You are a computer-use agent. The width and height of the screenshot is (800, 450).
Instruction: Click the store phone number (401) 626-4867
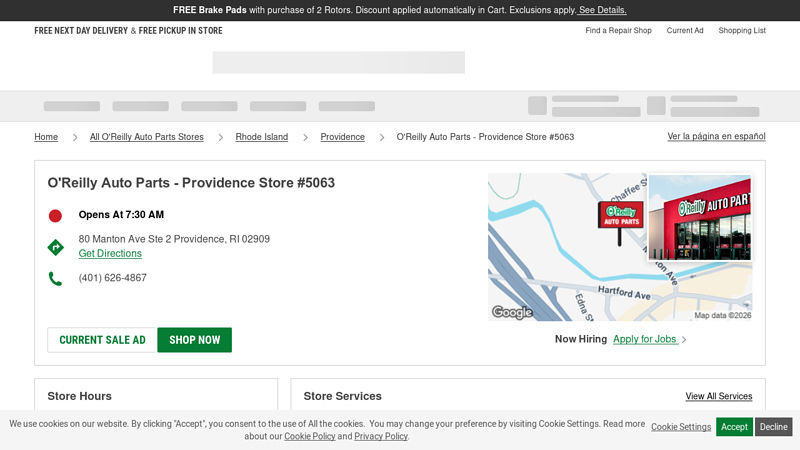pyautogui.click(x=113, y=278)
